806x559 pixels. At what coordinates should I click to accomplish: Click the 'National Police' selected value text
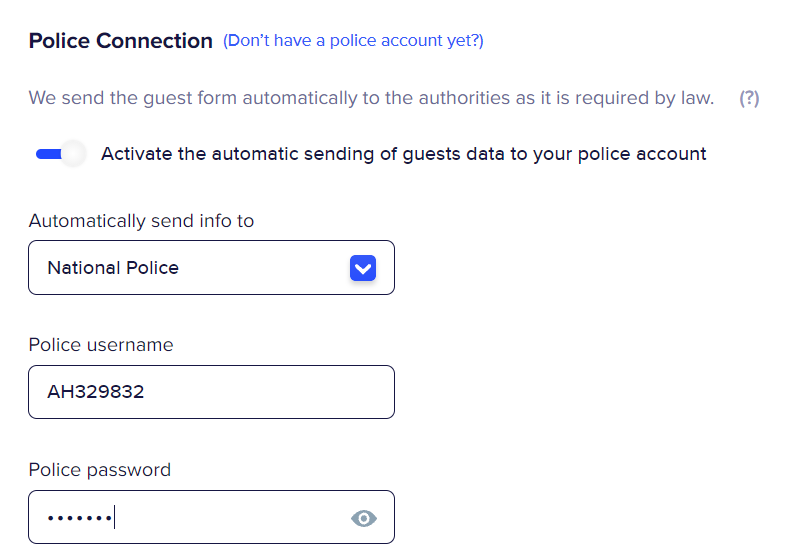[x=113, y=268]
